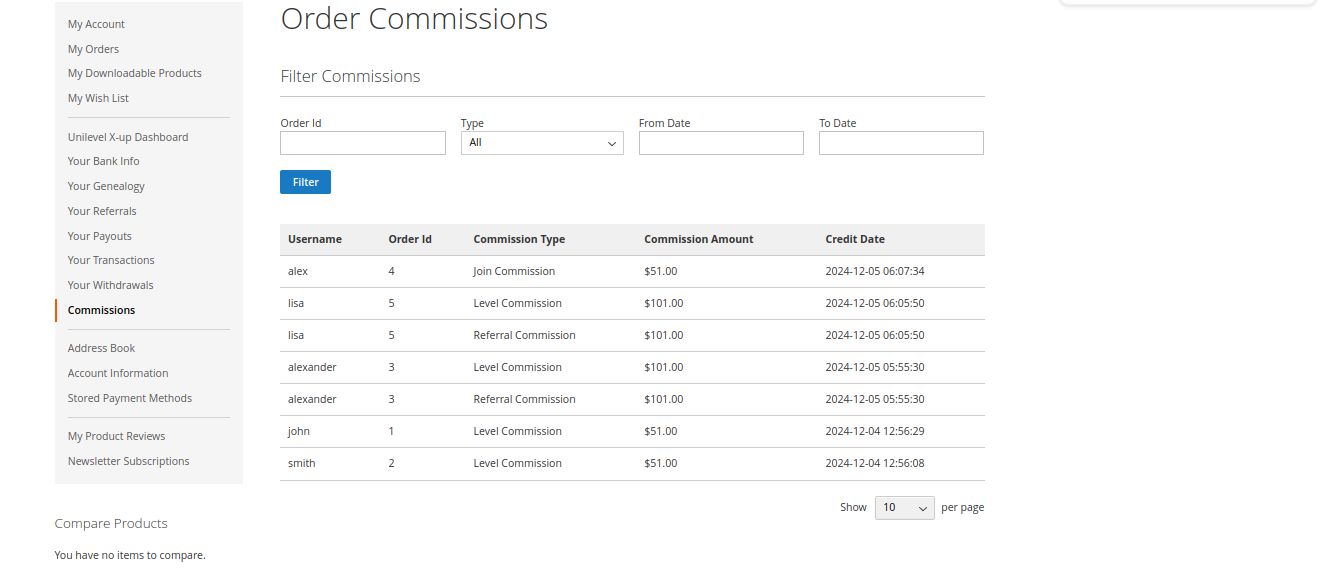Screen dimensions: 1320x575
Task: Go to Your Payouts
Action: [99, 236]
